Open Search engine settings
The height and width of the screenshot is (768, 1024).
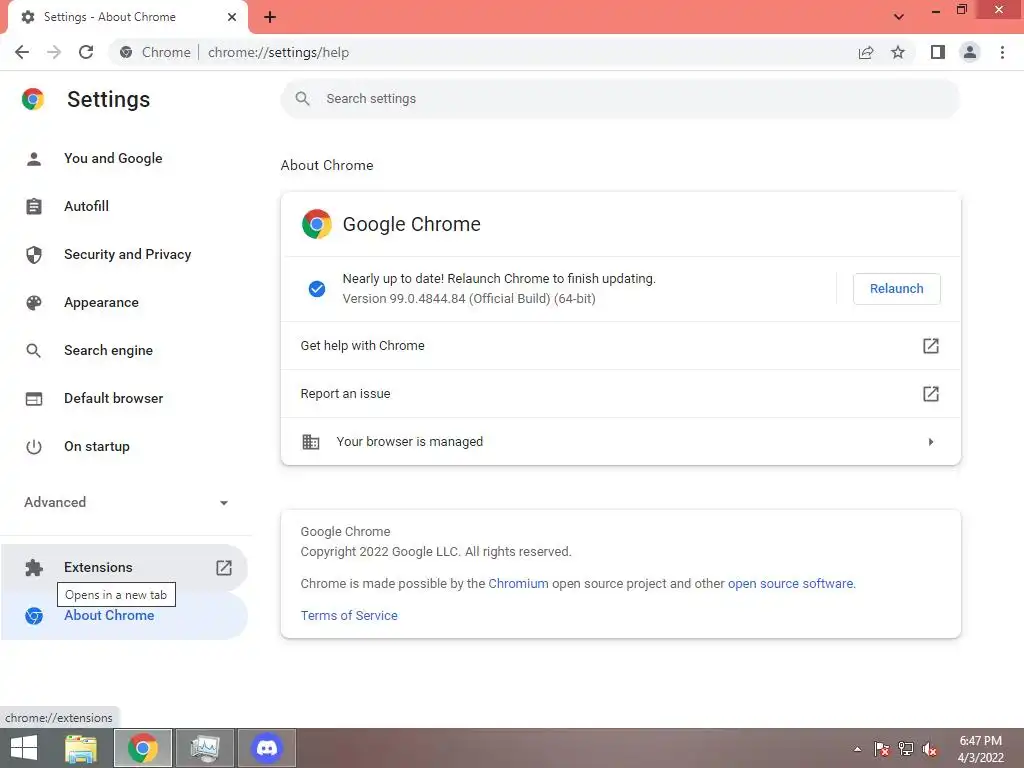[124, 350]
